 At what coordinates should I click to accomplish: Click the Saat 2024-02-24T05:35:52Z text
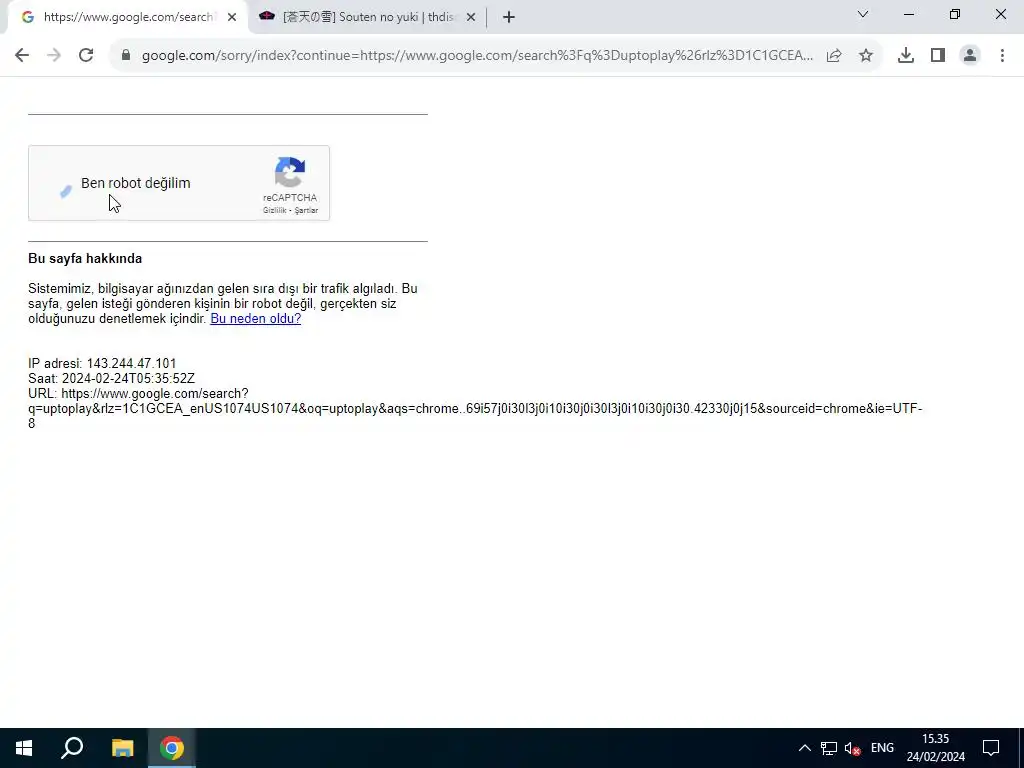[x=112, y=378]
